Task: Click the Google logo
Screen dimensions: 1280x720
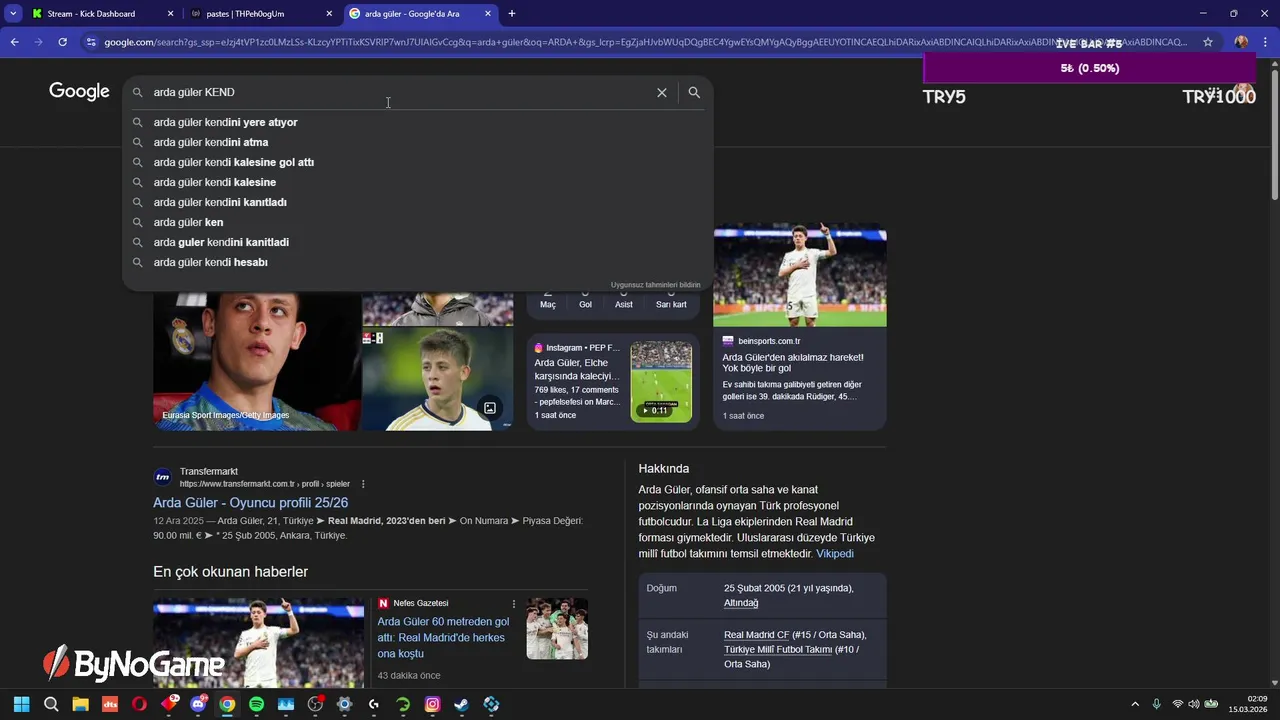Action: [79, 91]
